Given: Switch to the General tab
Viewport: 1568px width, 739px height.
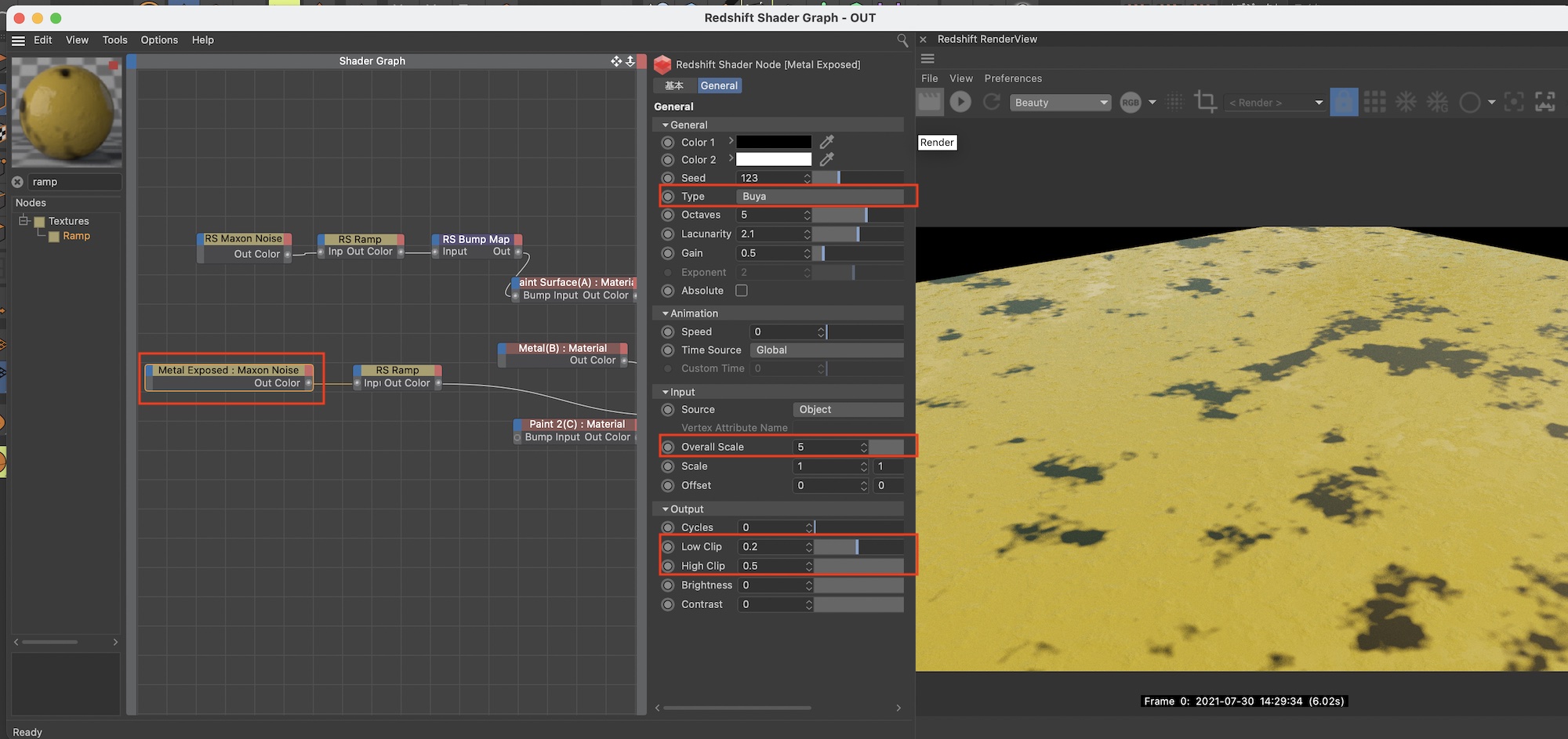Looking at the screenshot, I should click(x=719, y=85).
